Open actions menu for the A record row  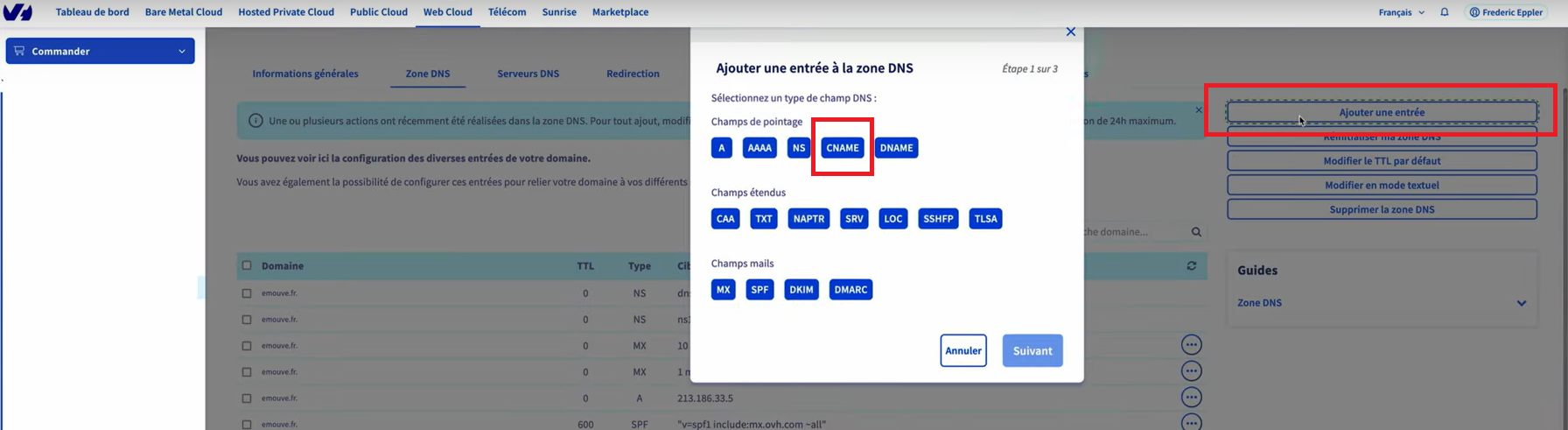pos(1191,397)
